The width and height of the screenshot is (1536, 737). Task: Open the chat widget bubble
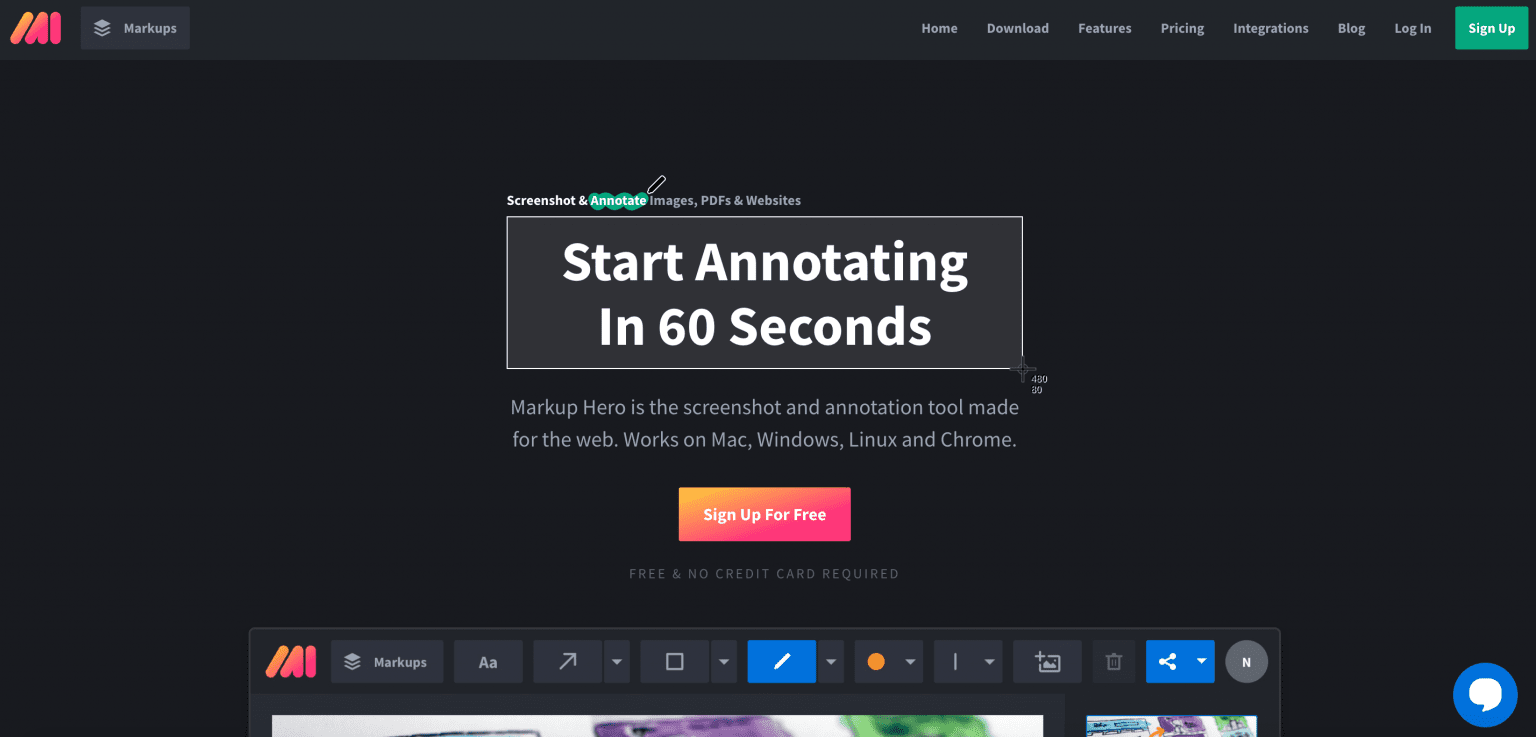[x=1485, y=694]
